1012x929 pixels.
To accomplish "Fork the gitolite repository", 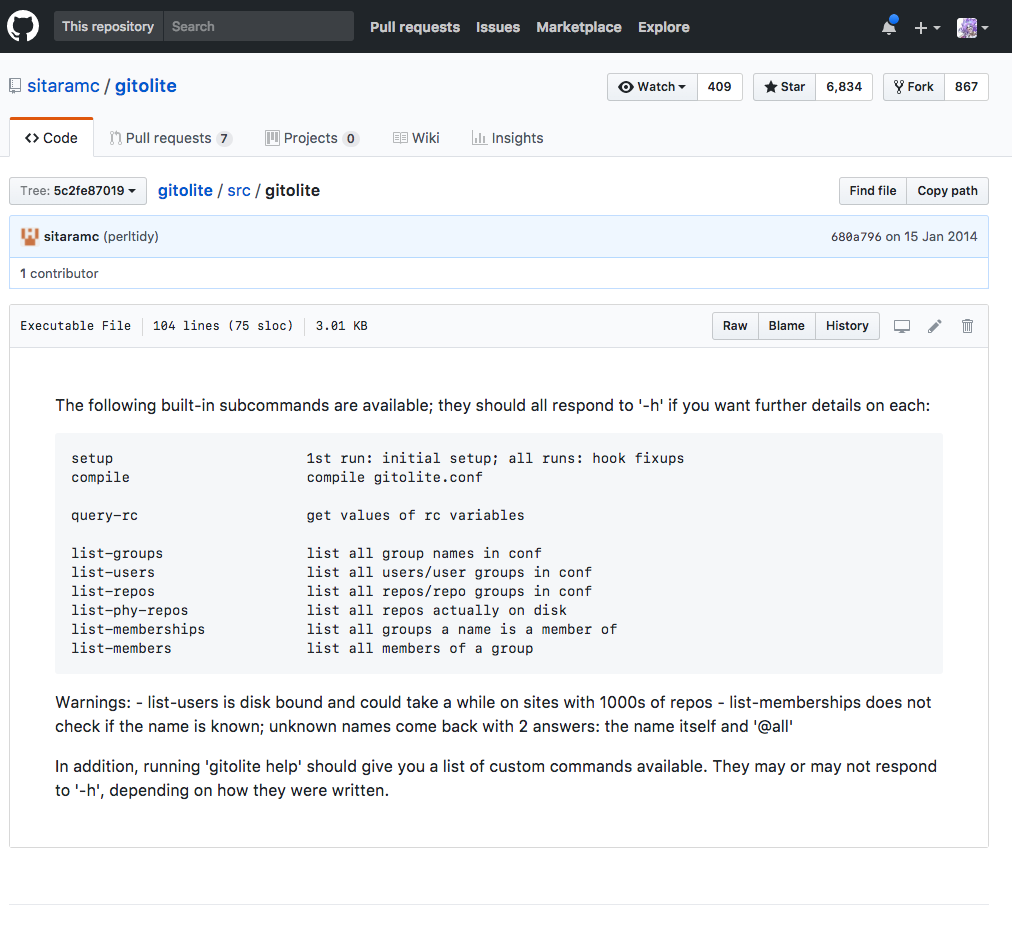I will (913, 87).
